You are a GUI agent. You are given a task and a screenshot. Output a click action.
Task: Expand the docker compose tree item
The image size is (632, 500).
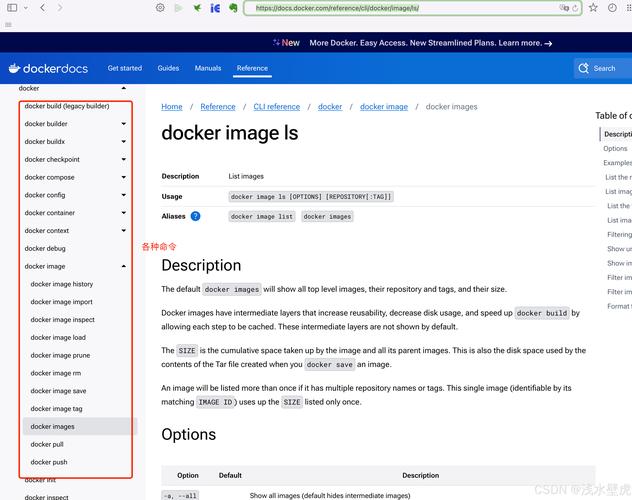point(124,177)
